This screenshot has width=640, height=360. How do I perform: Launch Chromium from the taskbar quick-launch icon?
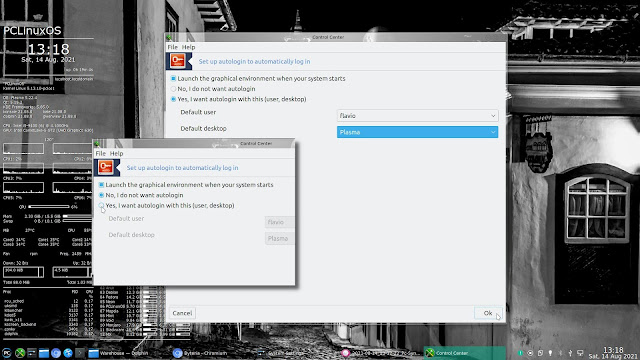[x=56, y=353]
